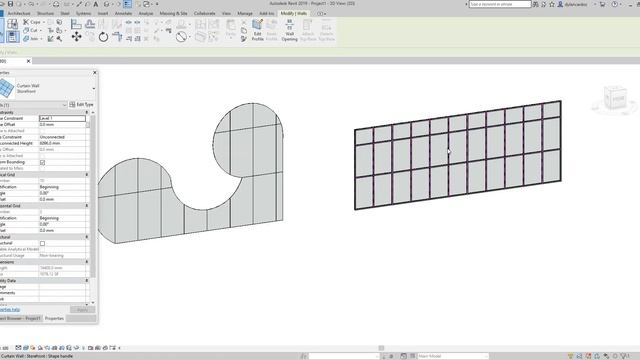The height and width of the screenshot is (360, 640).
Task: Open the Curtain Wall type selector dropdown
Action: (93, 89)
